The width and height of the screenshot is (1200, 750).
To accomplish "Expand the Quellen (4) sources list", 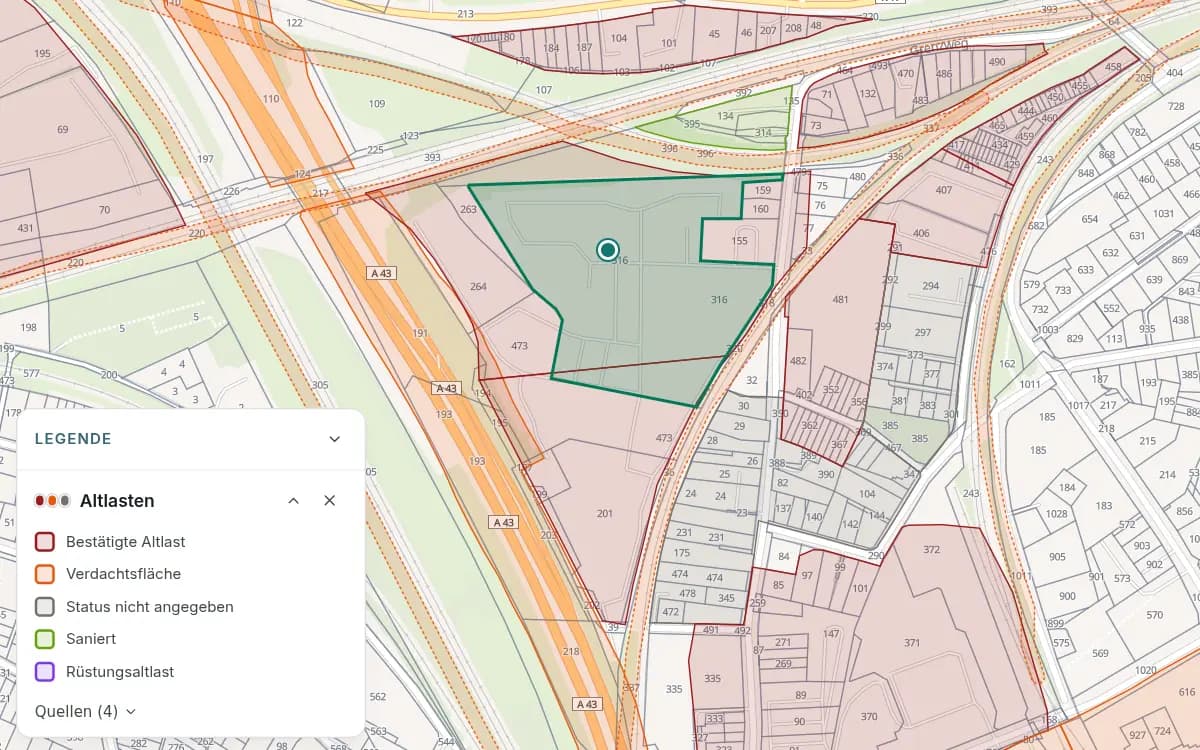I will click(85, 711).
